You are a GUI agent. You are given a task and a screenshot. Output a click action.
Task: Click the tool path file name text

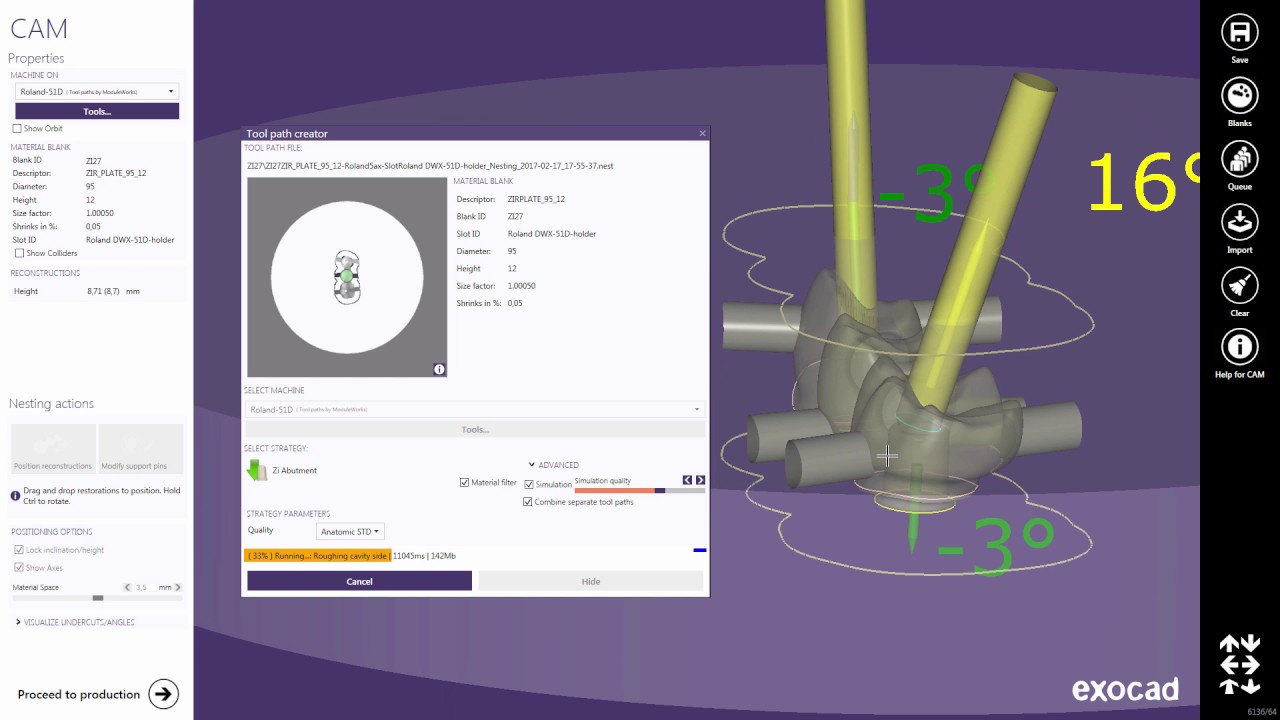coord(430,166)
